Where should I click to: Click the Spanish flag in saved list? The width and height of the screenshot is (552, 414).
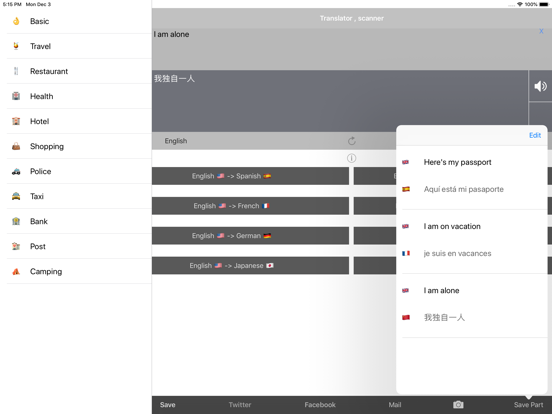406,189
